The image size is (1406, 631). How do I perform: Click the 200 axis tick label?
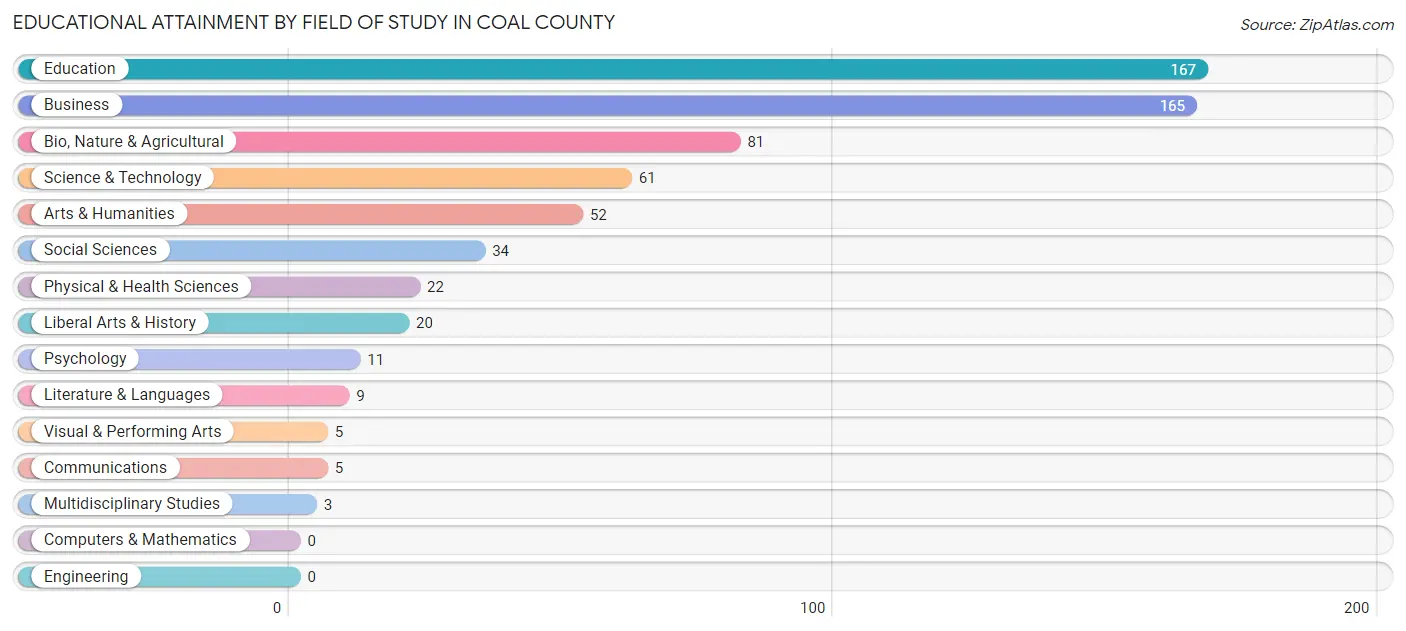[x=1357, y=608]
